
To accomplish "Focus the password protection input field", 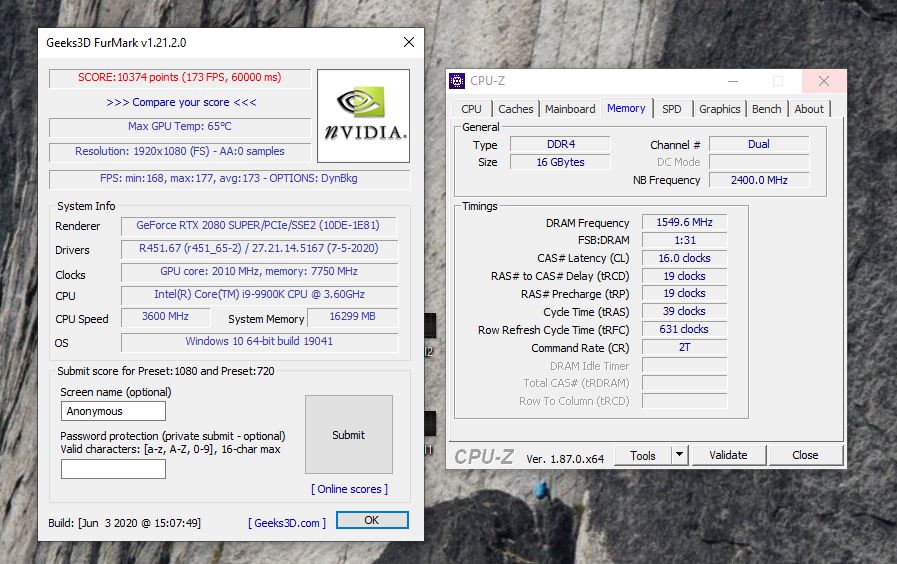I will pyautogui.click(x=113, y=469).
